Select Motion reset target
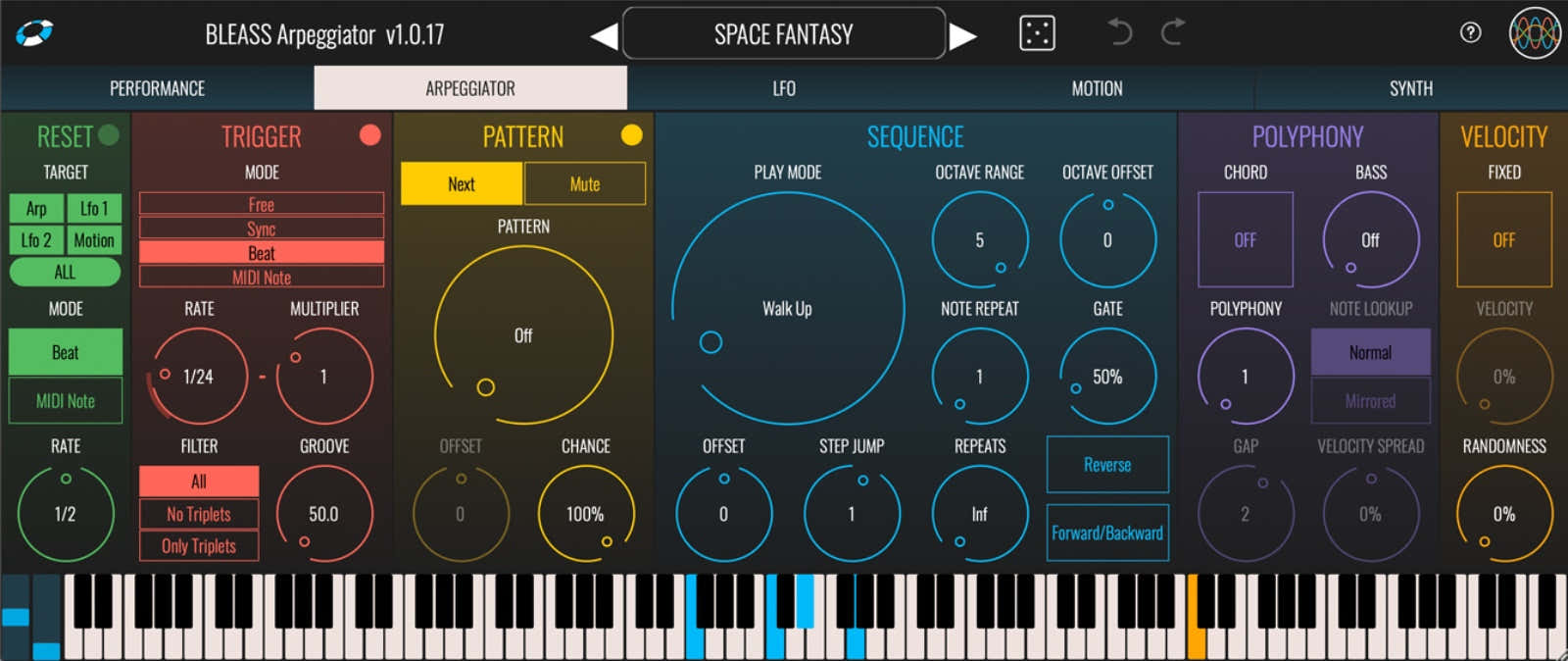The width and height of the screenshot is (1568, 661). point(94,240)
